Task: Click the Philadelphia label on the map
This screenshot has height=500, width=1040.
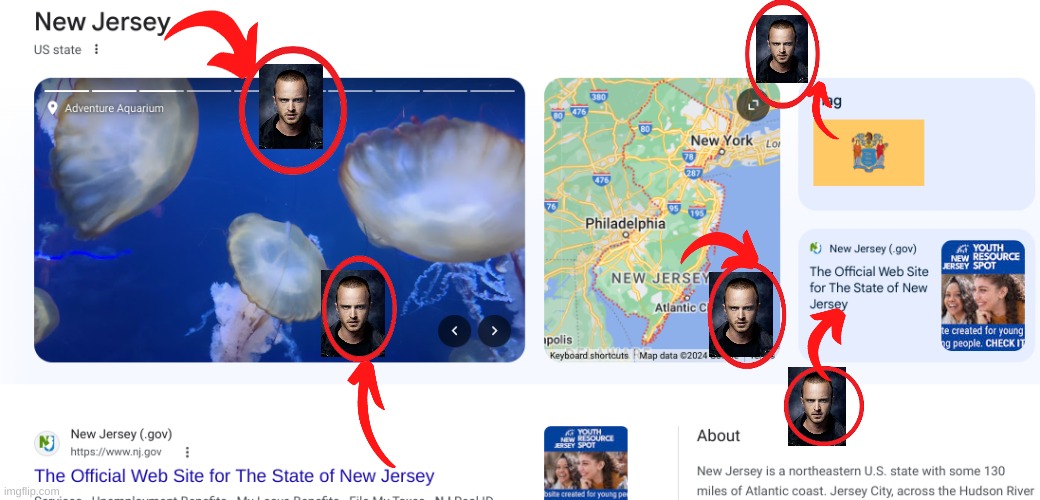Action: [x=625, y=223]
